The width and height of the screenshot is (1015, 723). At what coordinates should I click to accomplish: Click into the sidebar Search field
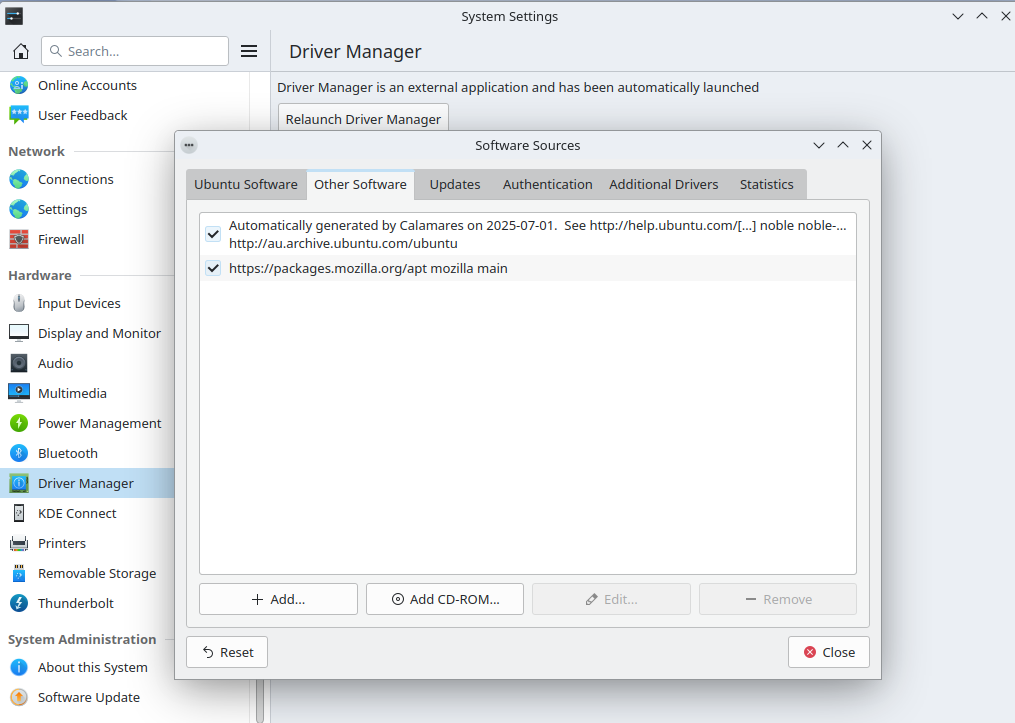135,51
